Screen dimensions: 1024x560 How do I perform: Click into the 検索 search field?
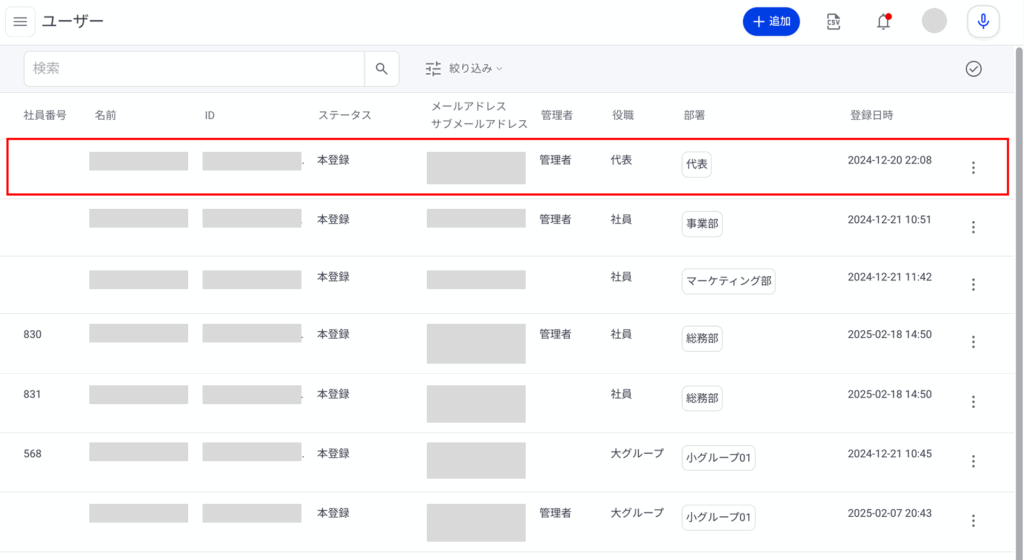pos(194,69)
